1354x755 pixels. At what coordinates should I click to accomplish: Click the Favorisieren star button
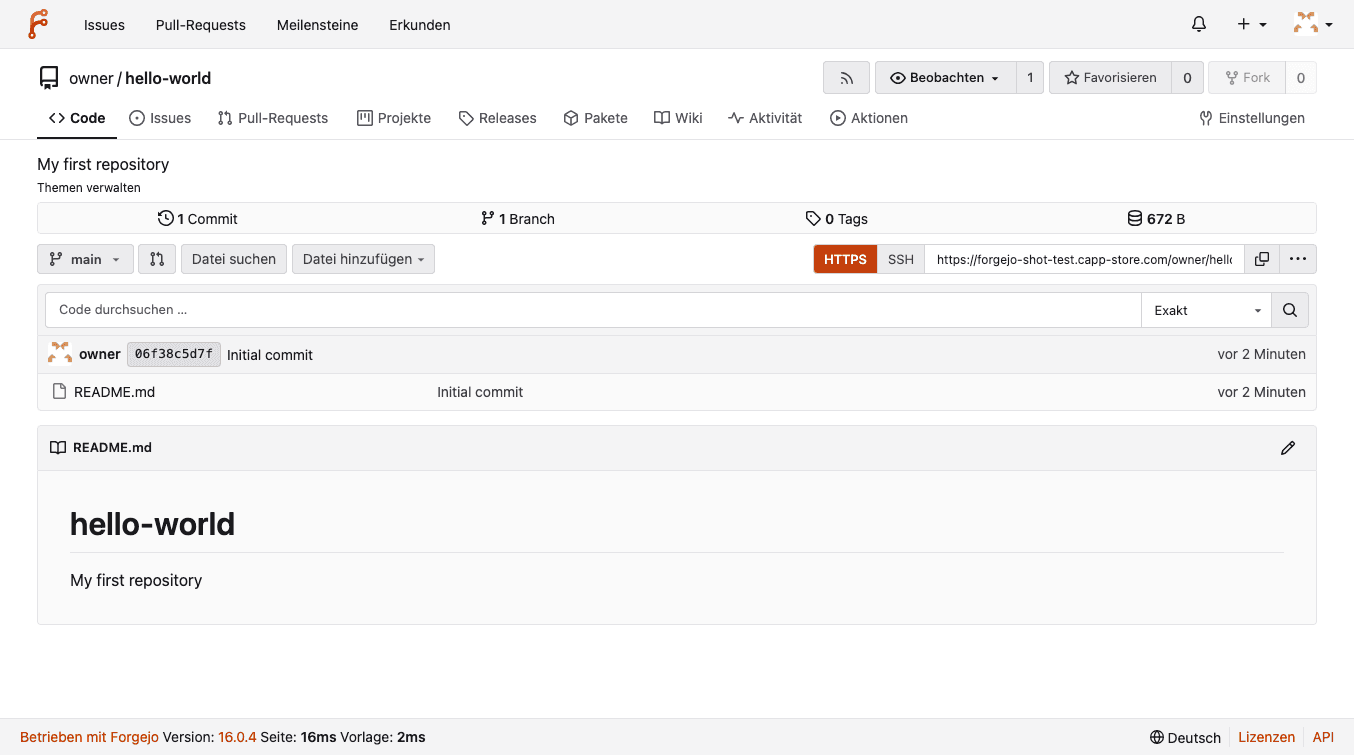(1110, 78)
